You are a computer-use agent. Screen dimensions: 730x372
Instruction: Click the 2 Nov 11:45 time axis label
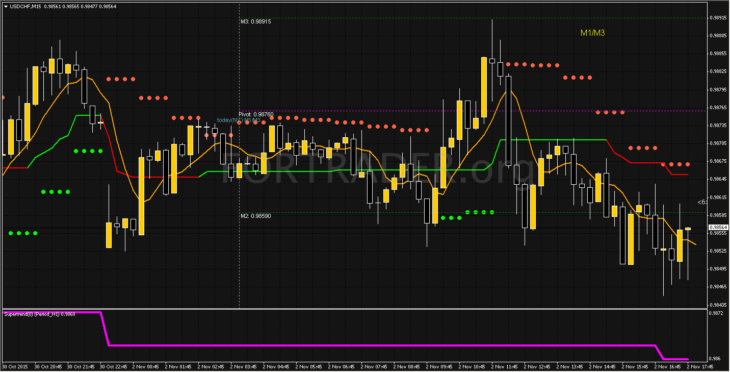click(x=505, y=367)
